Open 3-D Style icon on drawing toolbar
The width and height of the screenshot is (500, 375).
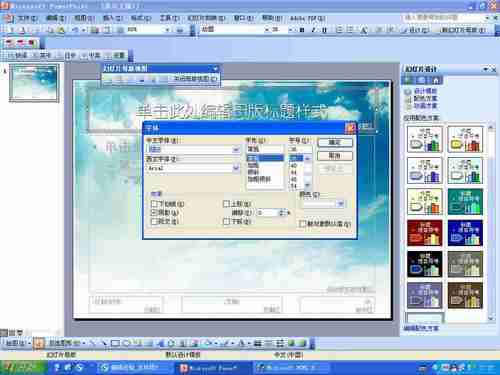(x=303, y=343)
